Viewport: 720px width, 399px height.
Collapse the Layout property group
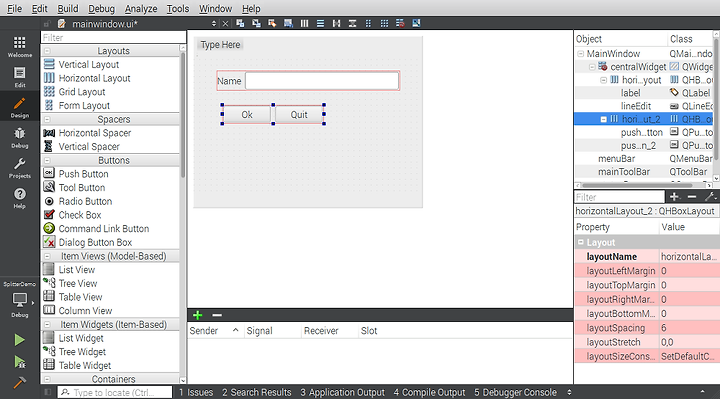point(581,242)
